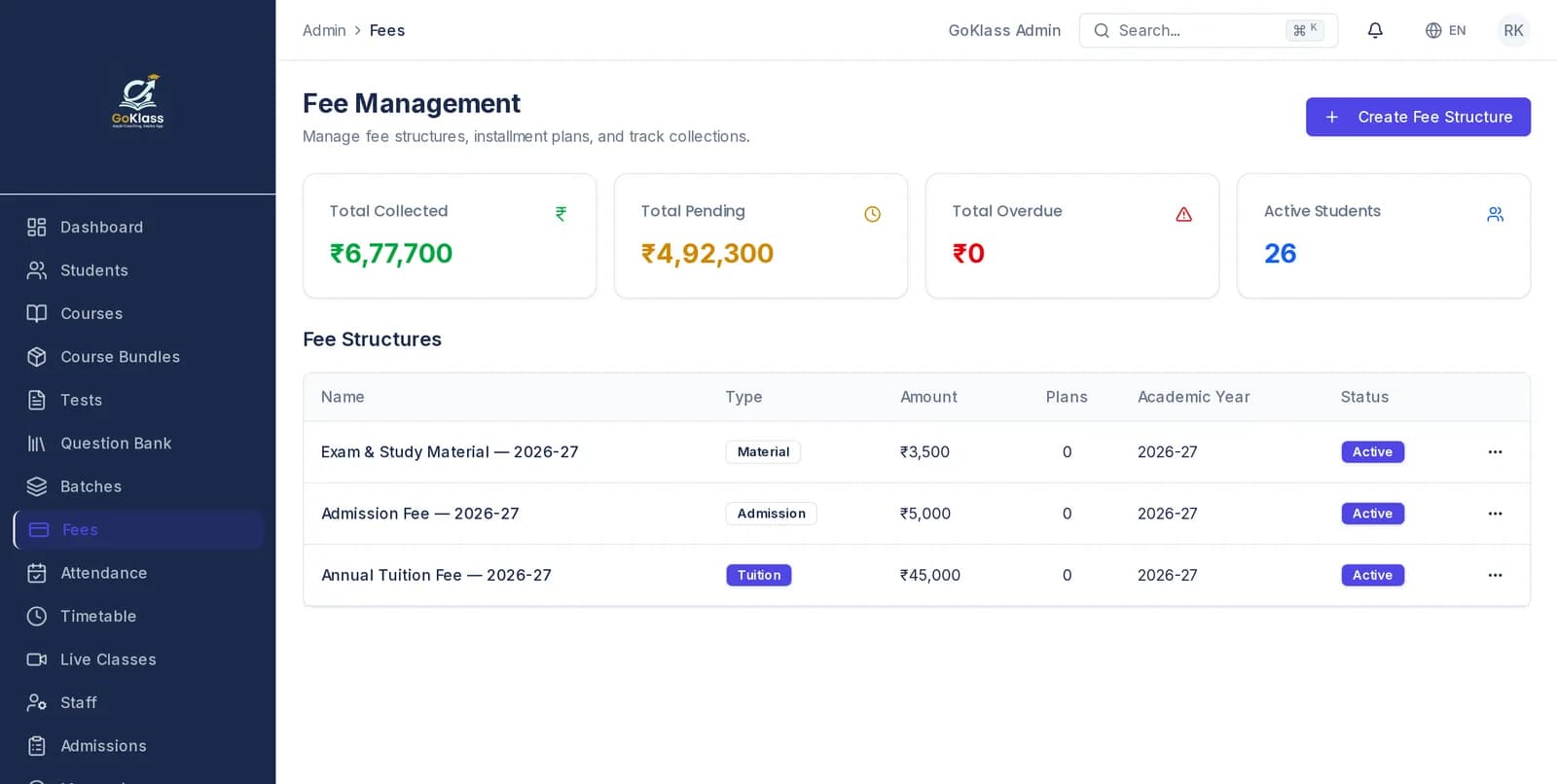Click the Create Fee Structure button
The width and height of the screenshot is (1557, 784).
(1418, 117)
